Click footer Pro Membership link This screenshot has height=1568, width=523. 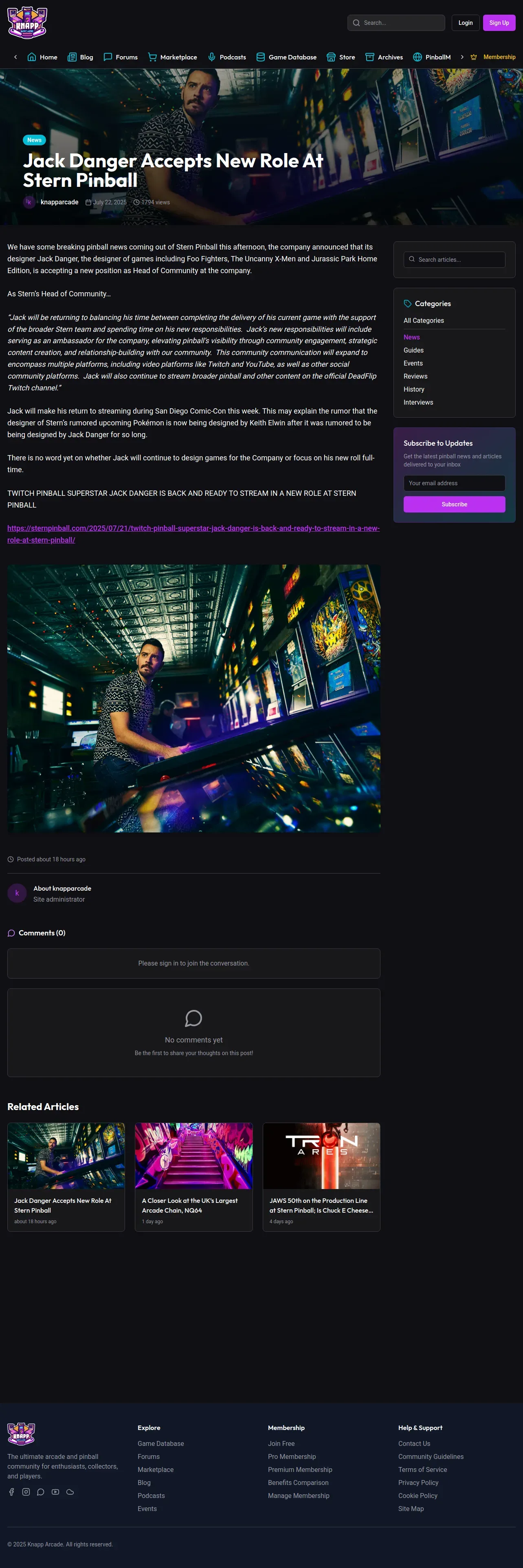292,1457
